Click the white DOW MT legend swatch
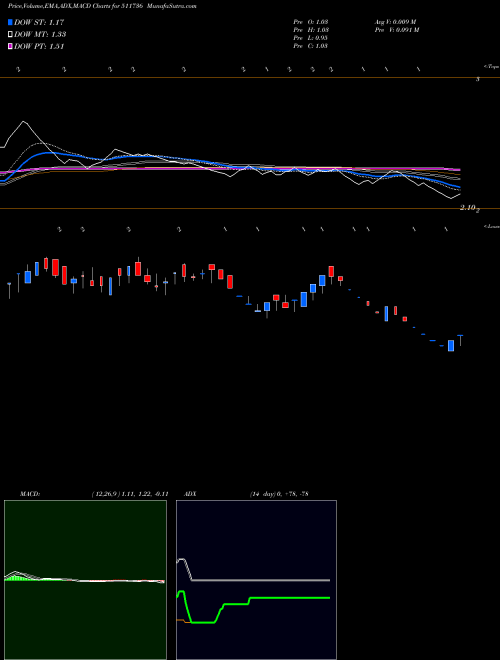 [x=10, y=35]
